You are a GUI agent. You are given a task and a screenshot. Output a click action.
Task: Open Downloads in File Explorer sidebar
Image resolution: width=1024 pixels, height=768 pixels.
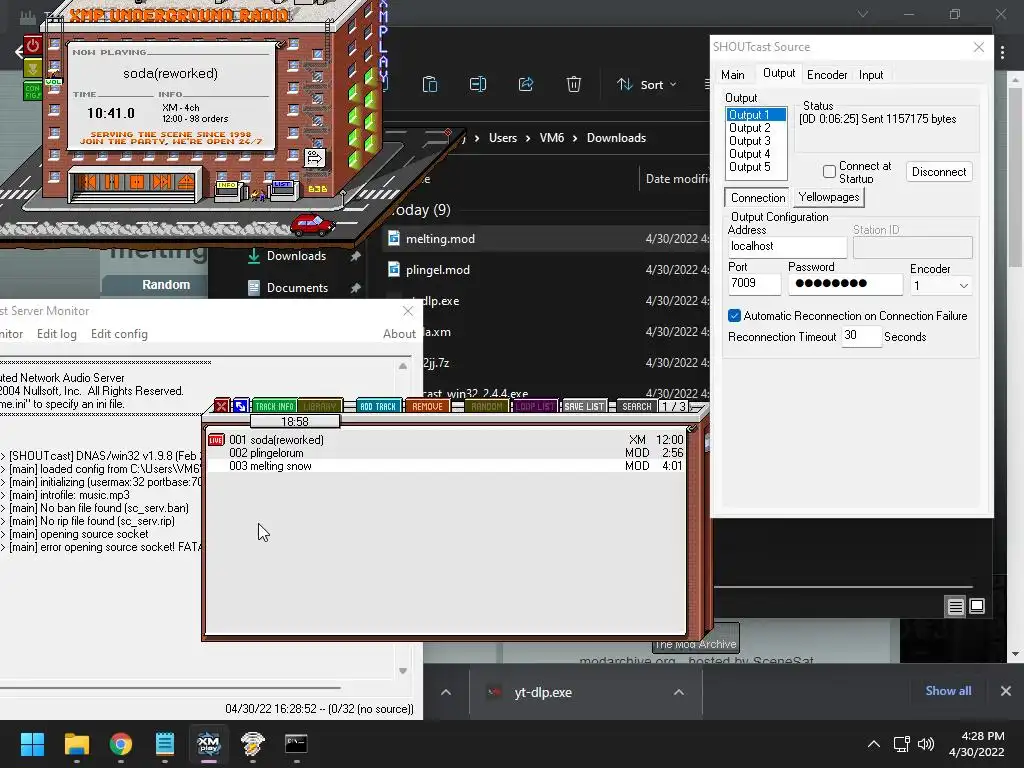pos(296,256)
